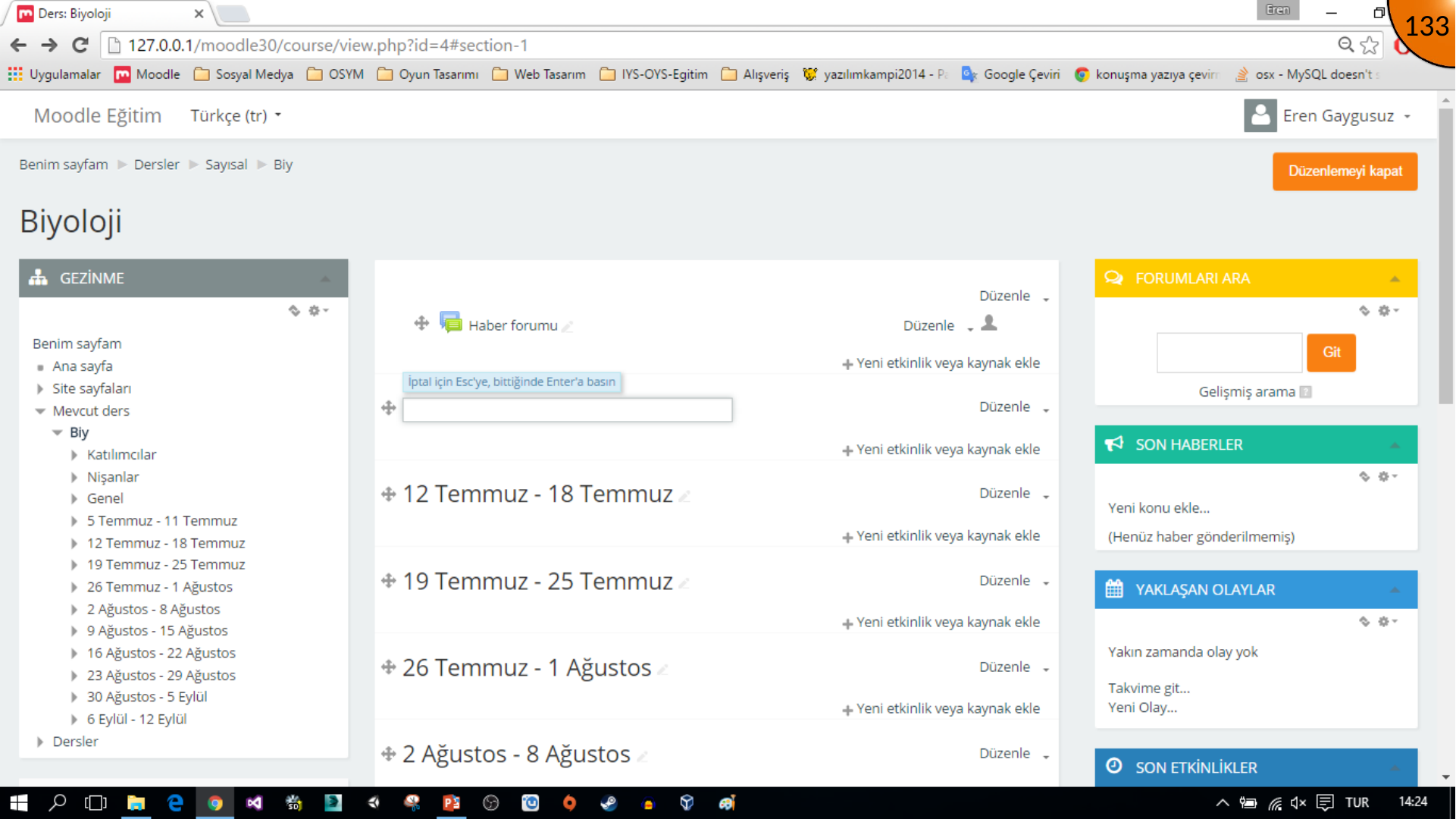
Task: Click the help icon next to Gelişmiş arama
Action: coord(1305,392)
